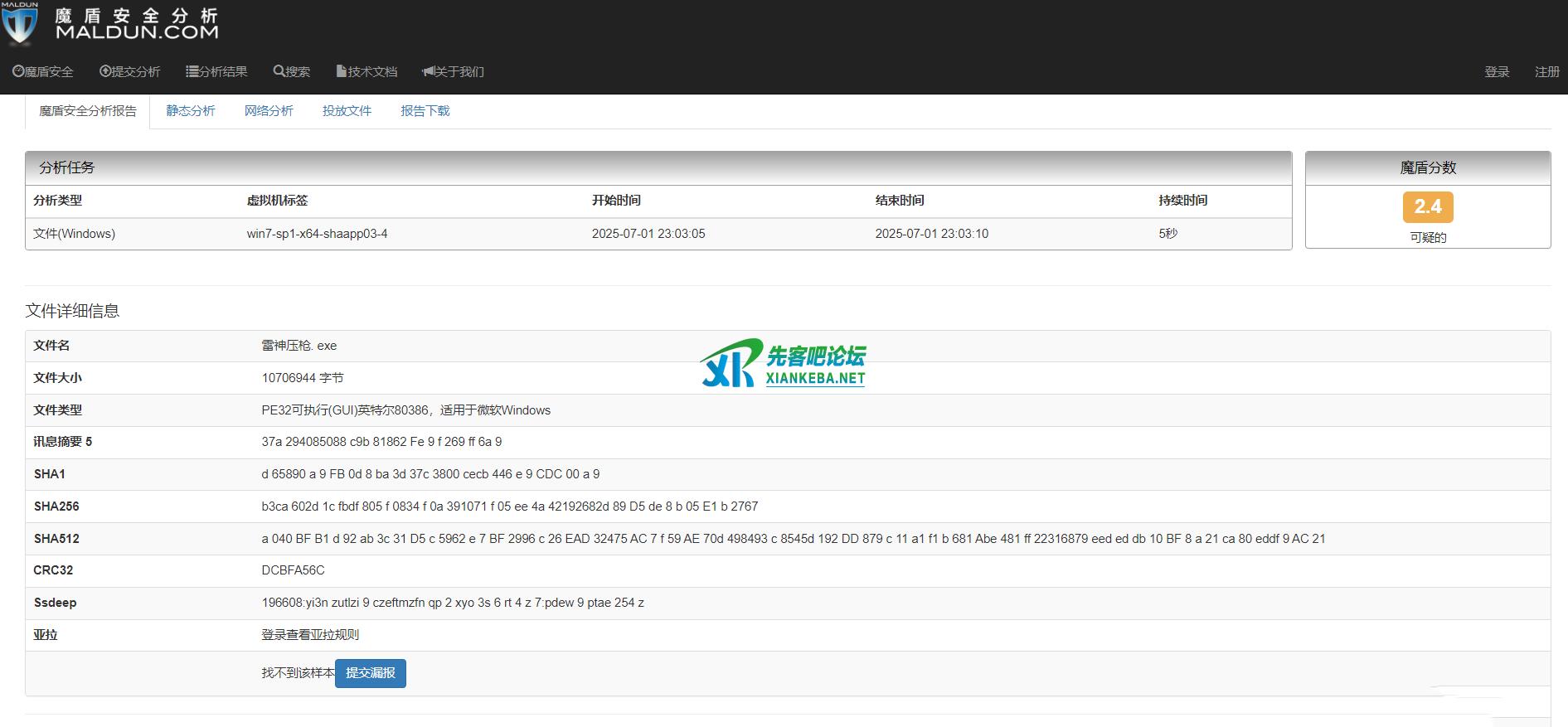This screenshot has height=727, width=1568.
Task: Open the 投放文件 tab
Action: pos(347,111)
